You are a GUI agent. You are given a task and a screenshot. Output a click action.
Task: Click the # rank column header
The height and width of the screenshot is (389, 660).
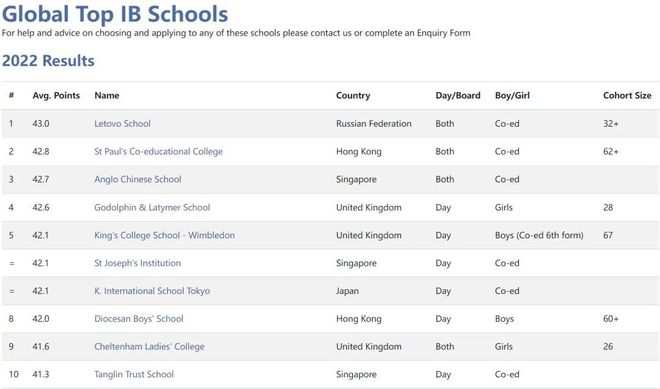point(11,96)
